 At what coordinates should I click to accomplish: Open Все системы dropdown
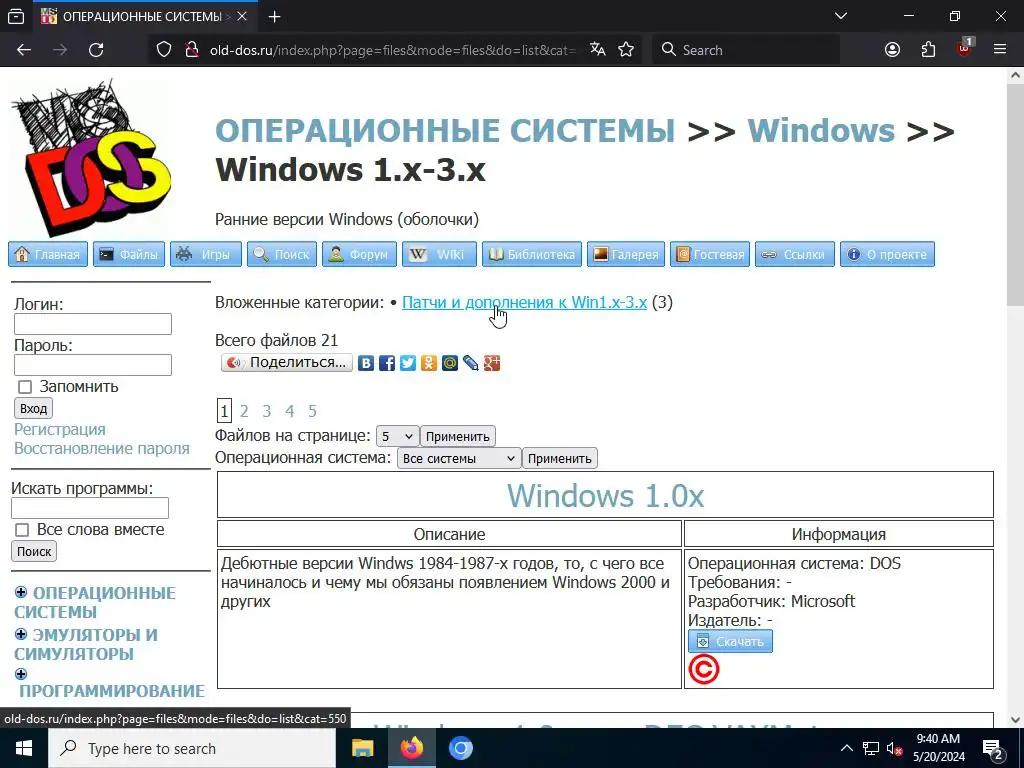click(x=458, y=458)
